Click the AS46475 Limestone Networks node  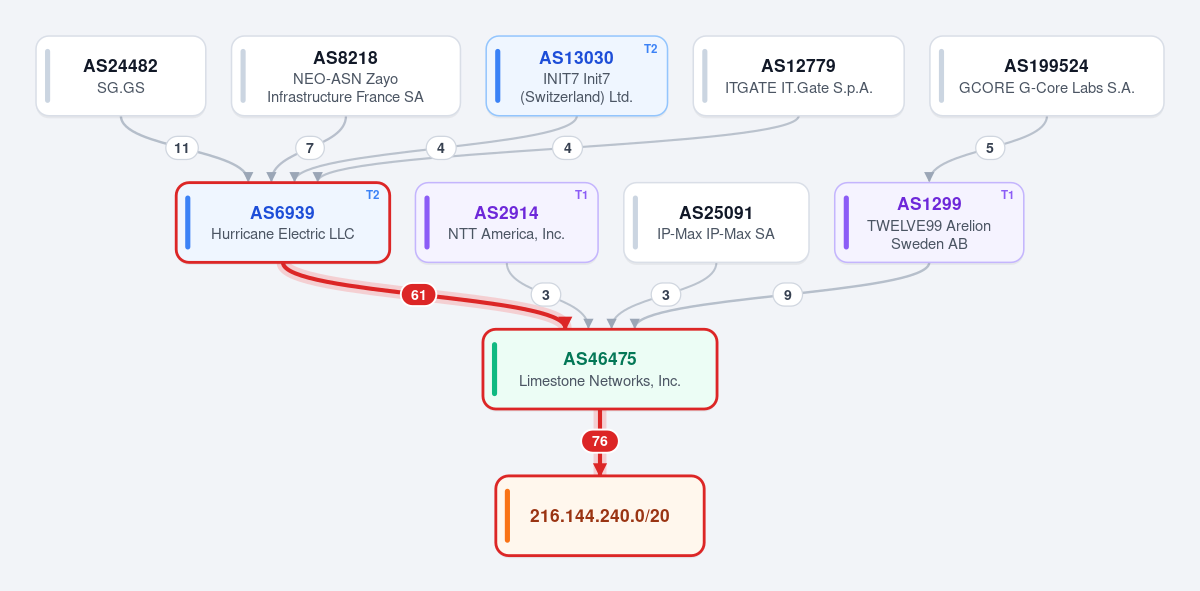(600, 369)
